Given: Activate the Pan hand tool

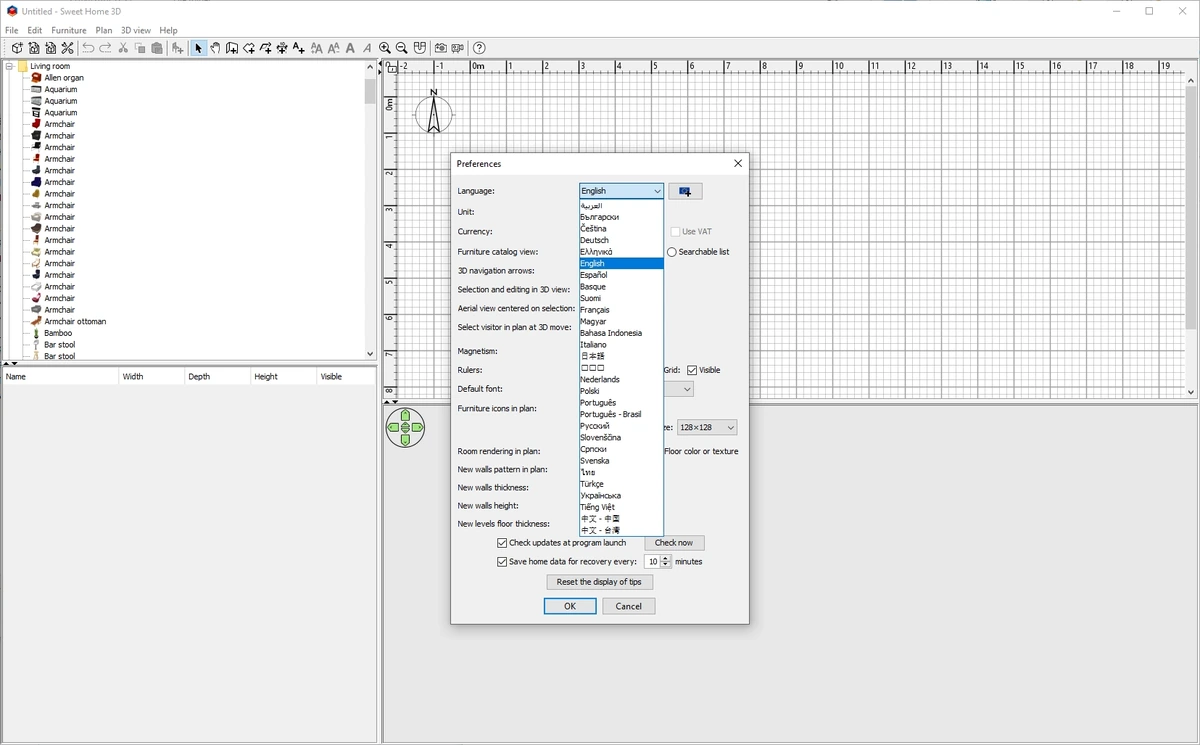Looking at the screenshot, I should tap(215, 48).
